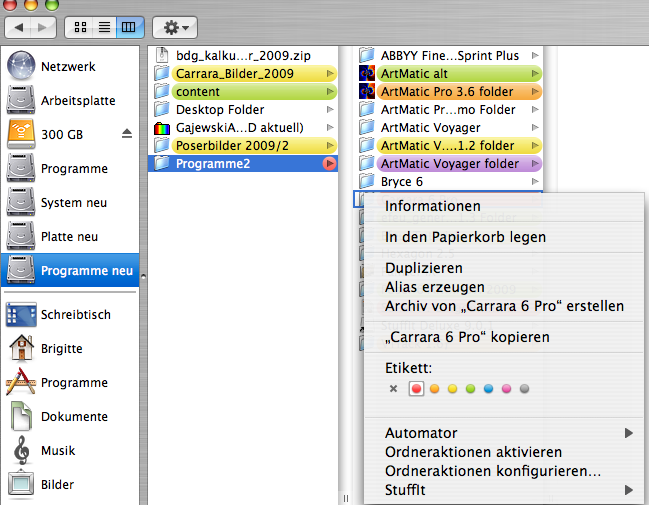
Task: Select the ArtMatic Pr…mo Folder row
Action: [x=449, y=110]
